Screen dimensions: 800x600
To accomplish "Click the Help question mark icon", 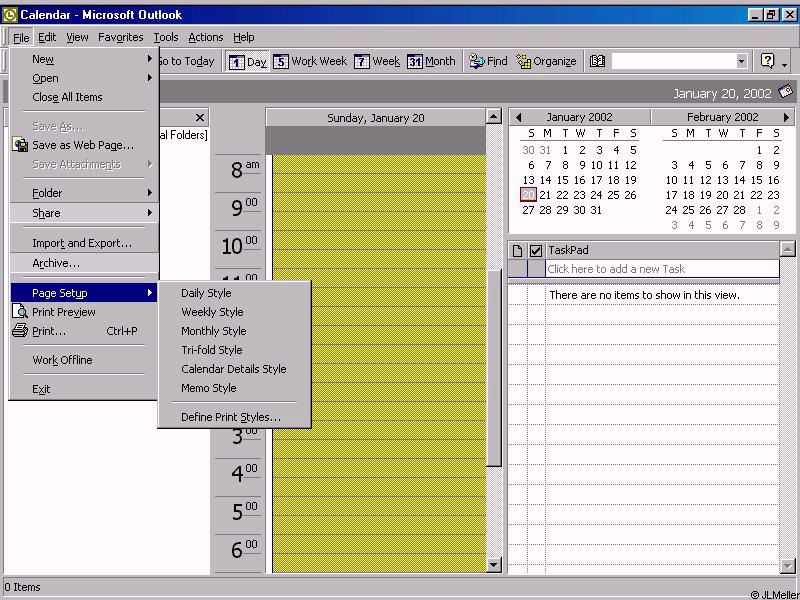I will point(767,61).
